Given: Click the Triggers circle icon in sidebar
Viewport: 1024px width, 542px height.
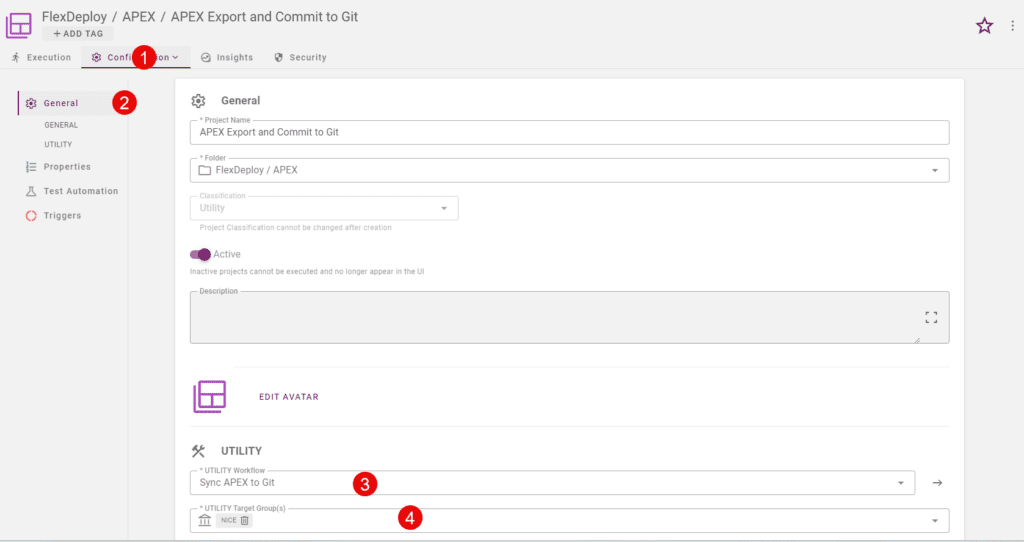Looking at the screenshot, I should 31,215.
